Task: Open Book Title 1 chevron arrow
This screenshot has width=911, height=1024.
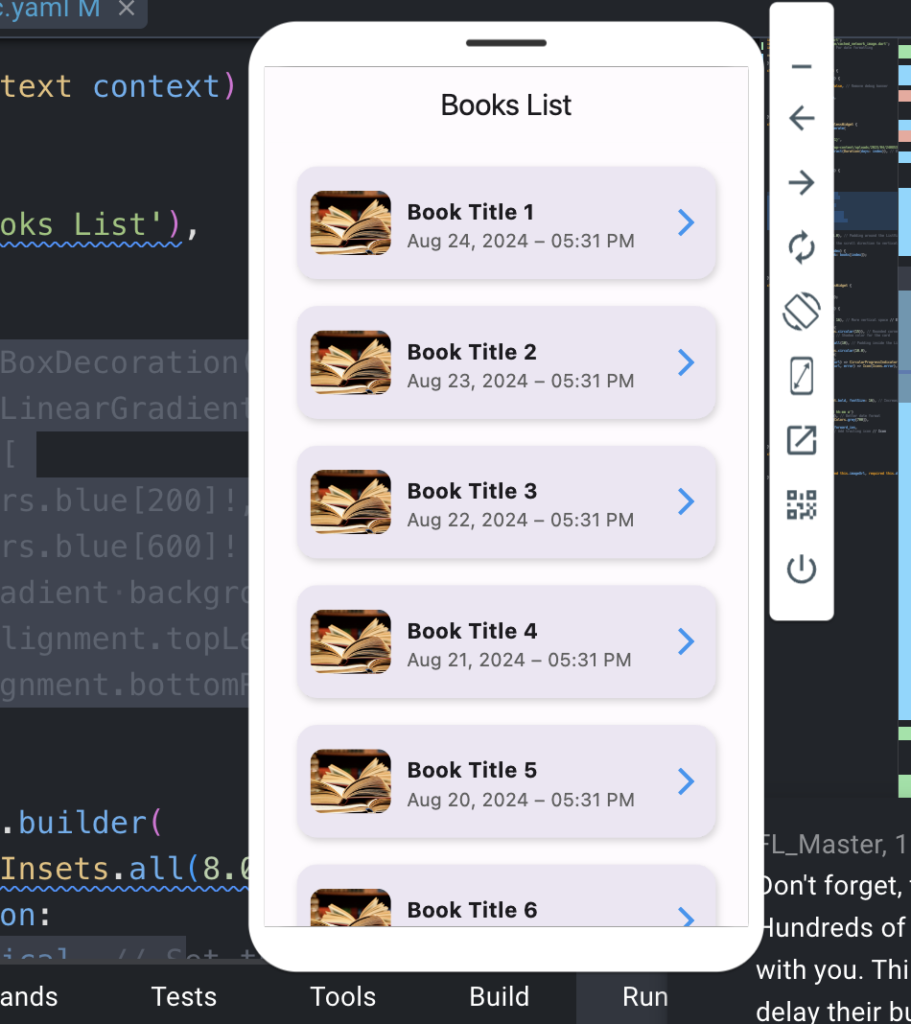Action: point(685,223)
